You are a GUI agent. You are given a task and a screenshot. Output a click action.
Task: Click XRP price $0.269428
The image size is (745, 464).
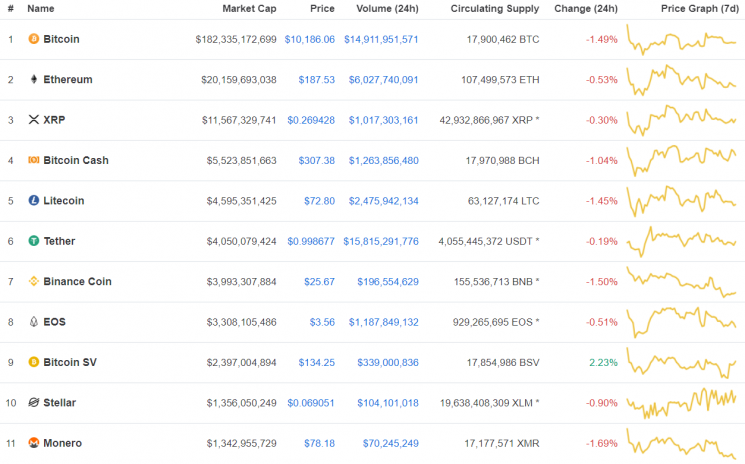click(x=311, y=120)
